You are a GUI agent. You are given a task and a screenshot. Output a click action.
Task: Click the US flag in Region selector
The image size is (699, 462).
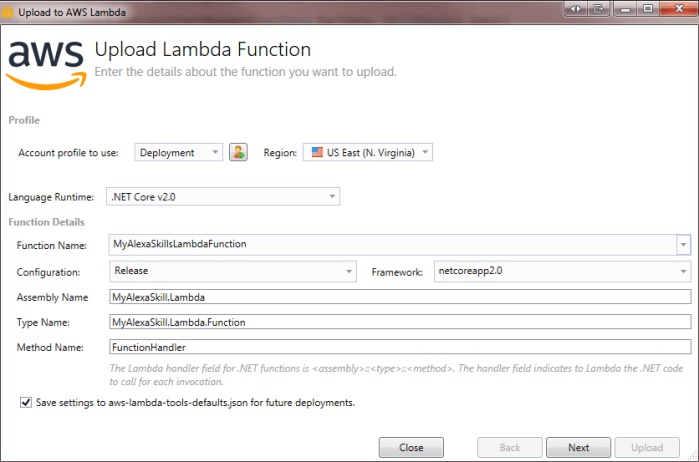click(x=317, y=152)
